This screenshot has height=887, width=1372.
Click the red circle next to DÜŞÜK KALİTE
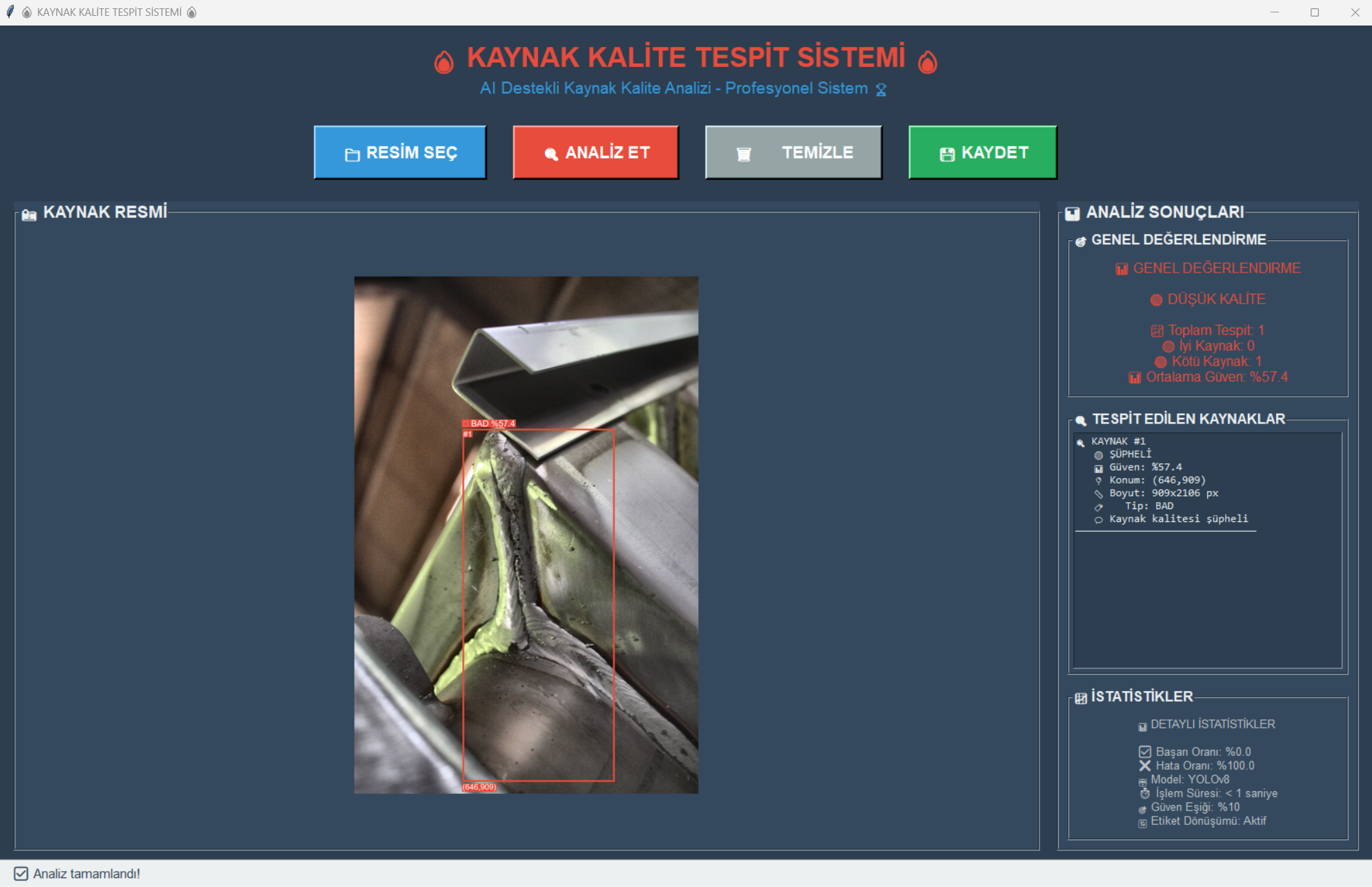(1156, 300)
